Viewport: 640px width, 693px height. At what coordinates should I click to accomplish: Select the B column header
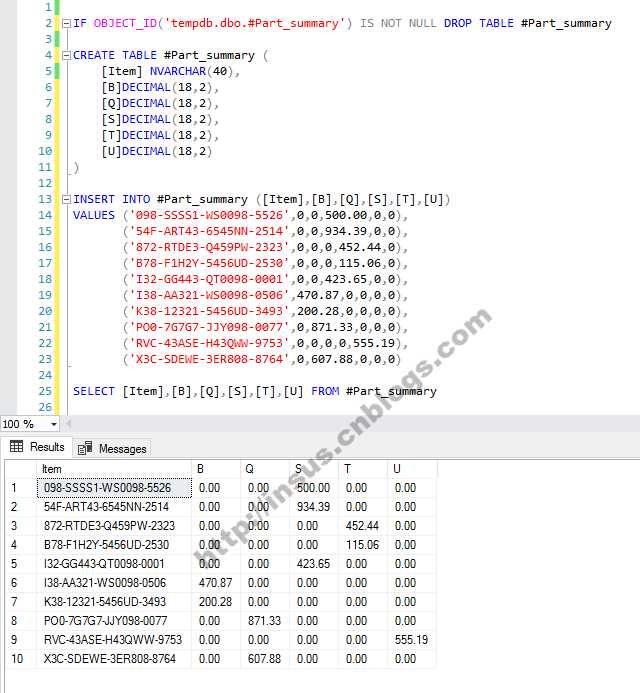216,469
